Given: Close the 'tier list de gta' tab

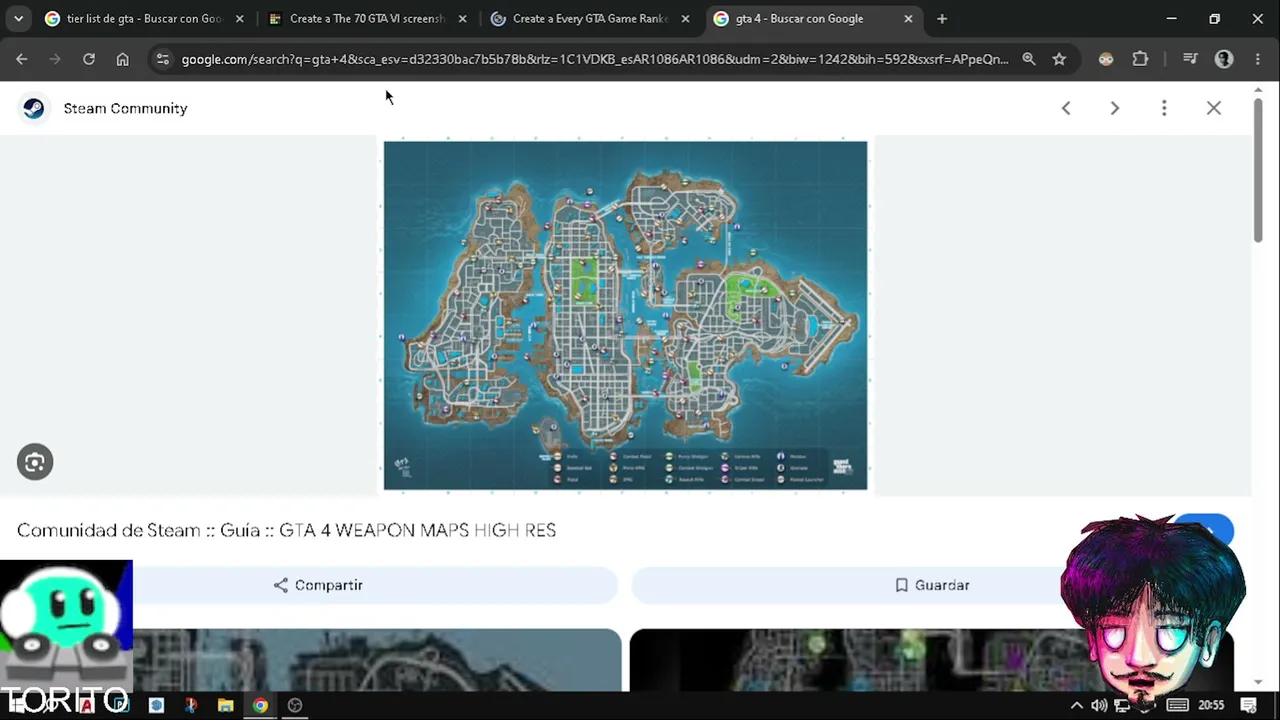Looking at the screenshot, I should point(239,18).
